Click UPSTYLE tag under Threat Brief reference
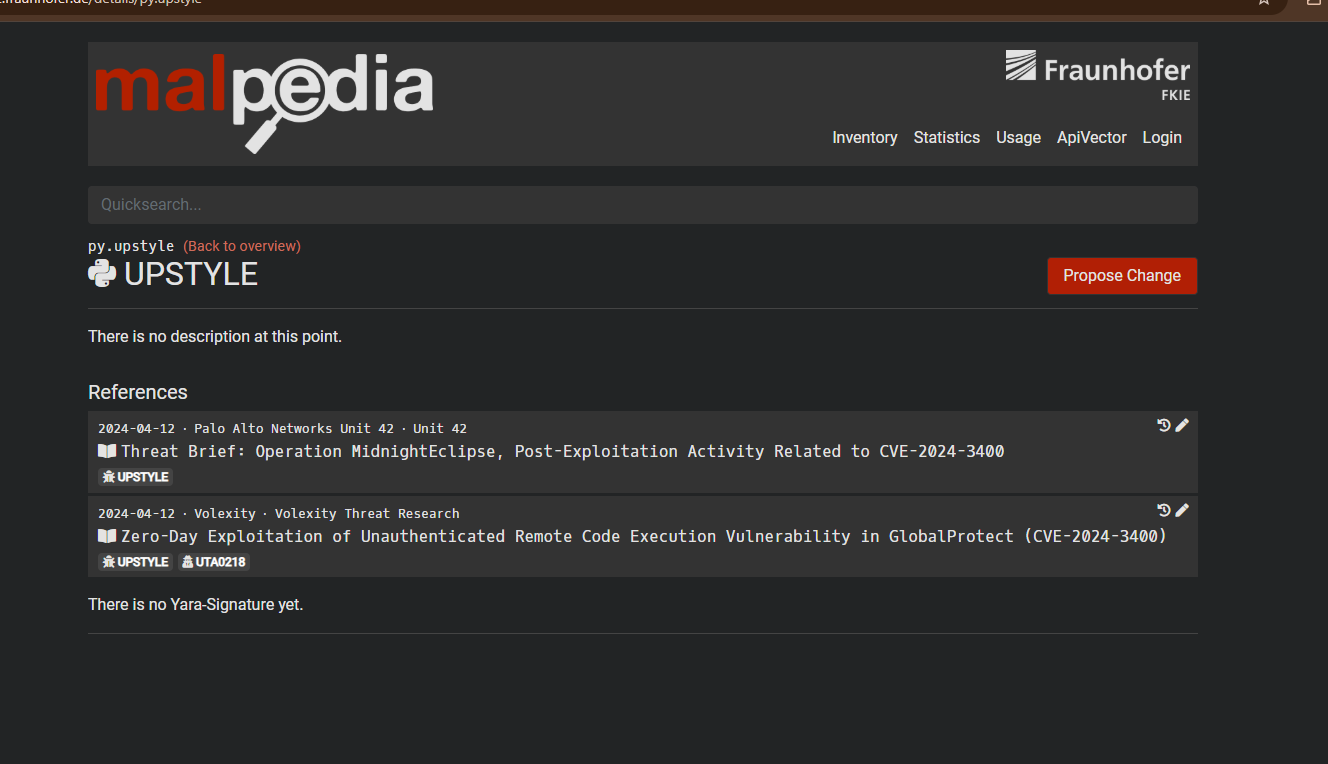The height and width of the screenshot is (764, 1328). [135, 477]
